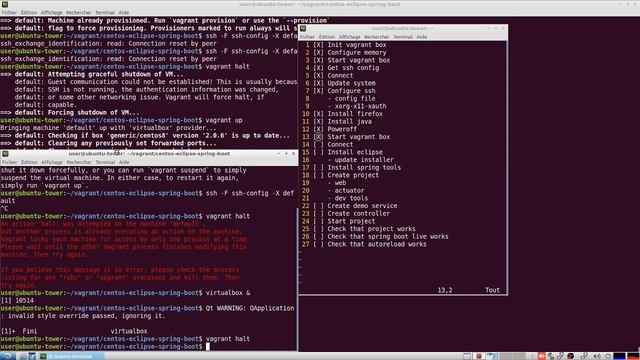Open the Terminal menu in the checklist window
Screen dimensions: 640x360
pos(403,37)
